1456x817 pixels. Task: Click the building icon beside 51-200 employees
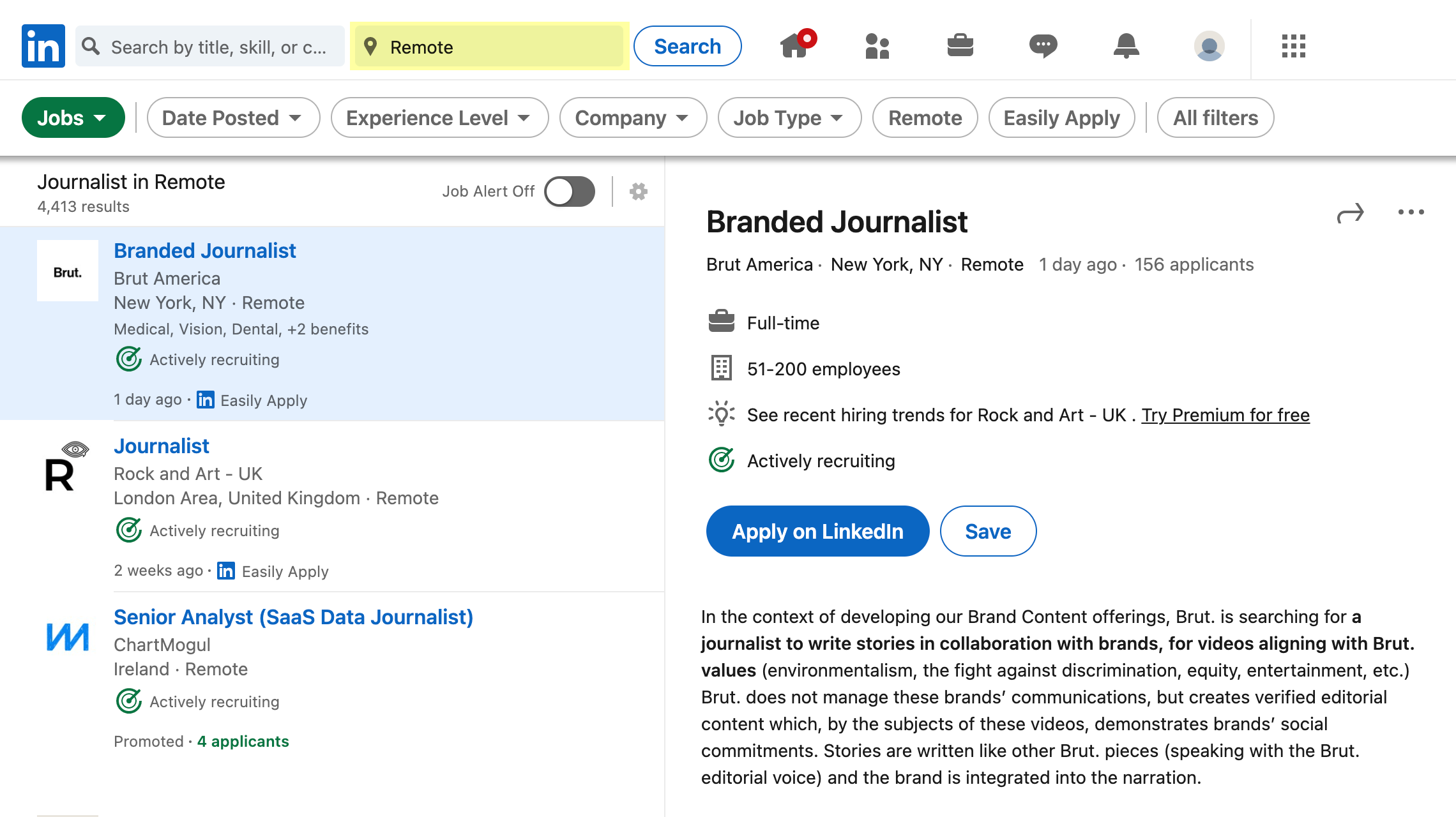(x=722, y=368)
